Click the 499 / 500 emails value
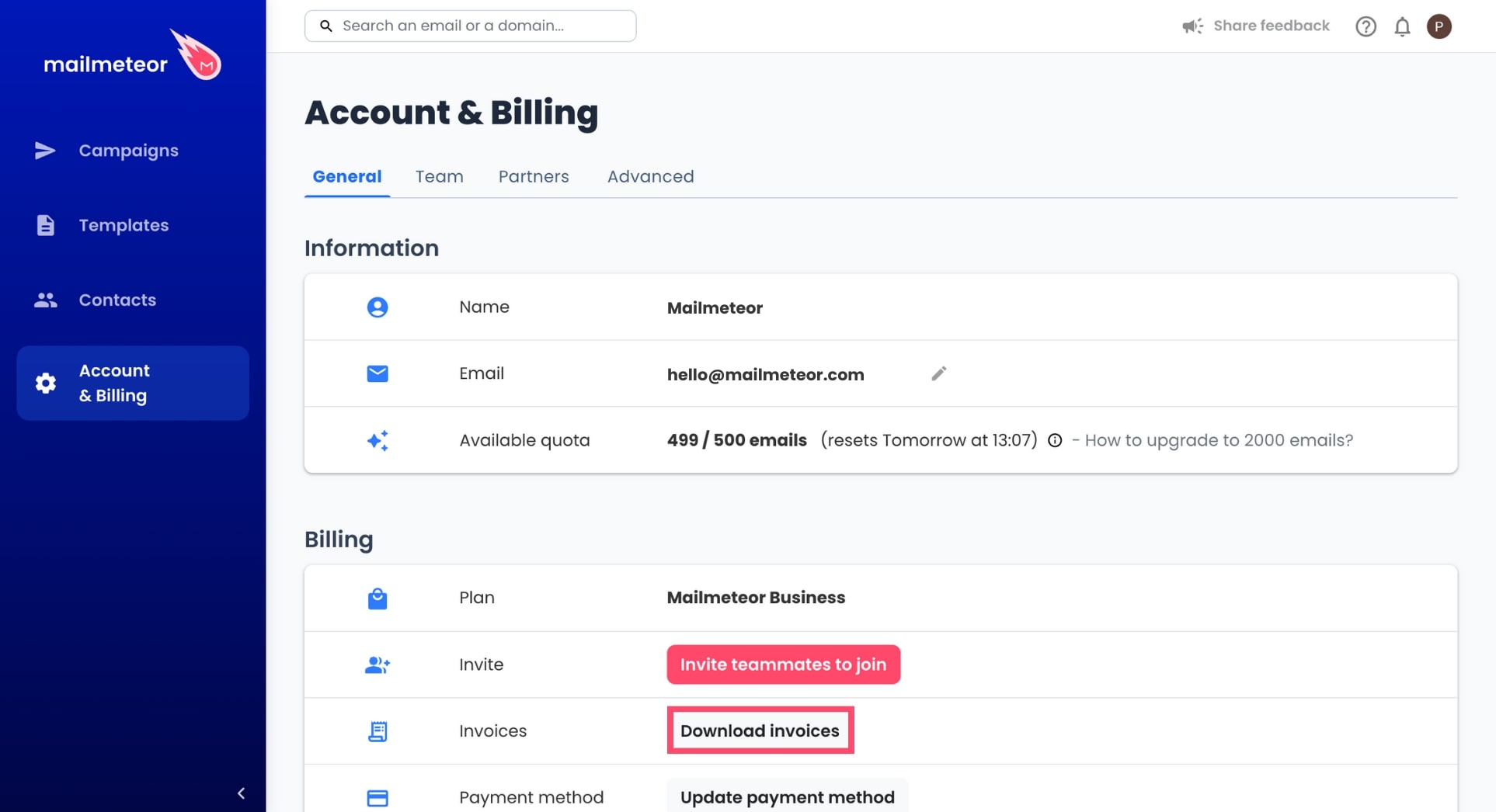This screenshot has width=1496, height=812. point(736,440)
